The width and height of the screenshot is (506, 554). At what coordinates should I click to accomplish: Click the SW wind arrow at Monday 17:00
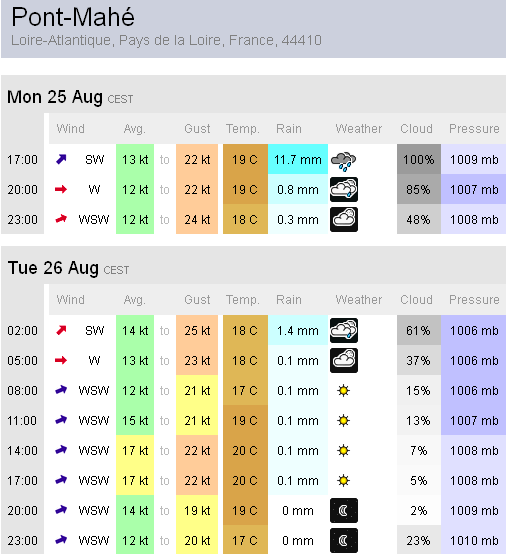[61, 159]
